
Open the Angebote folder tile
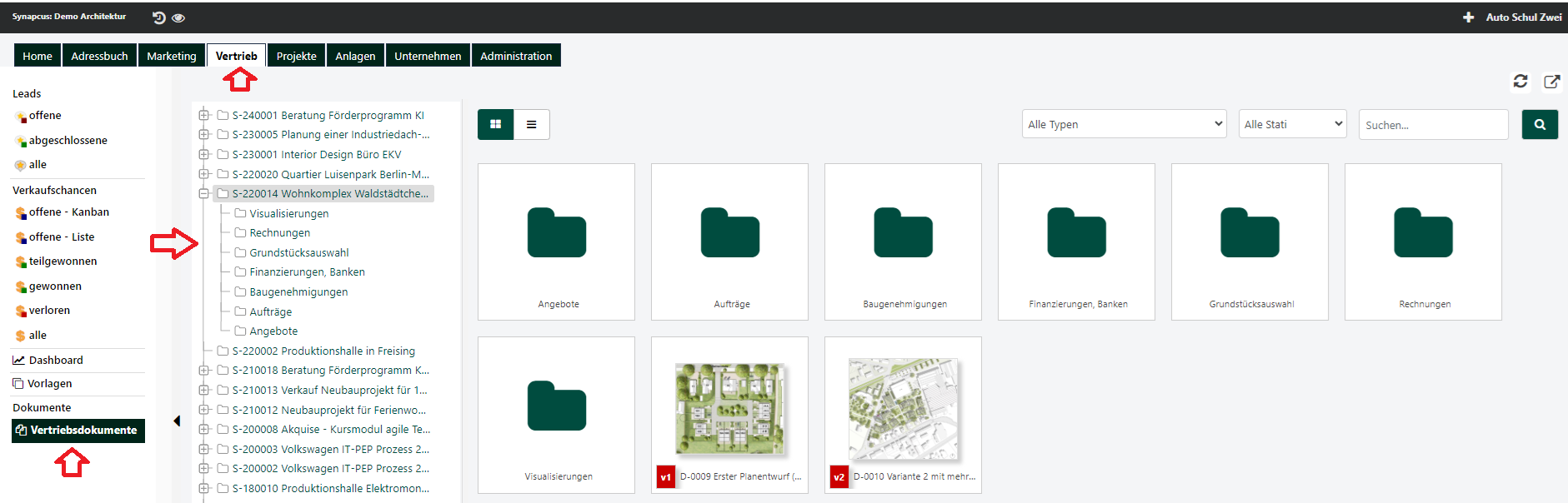(x=556, y=242)
